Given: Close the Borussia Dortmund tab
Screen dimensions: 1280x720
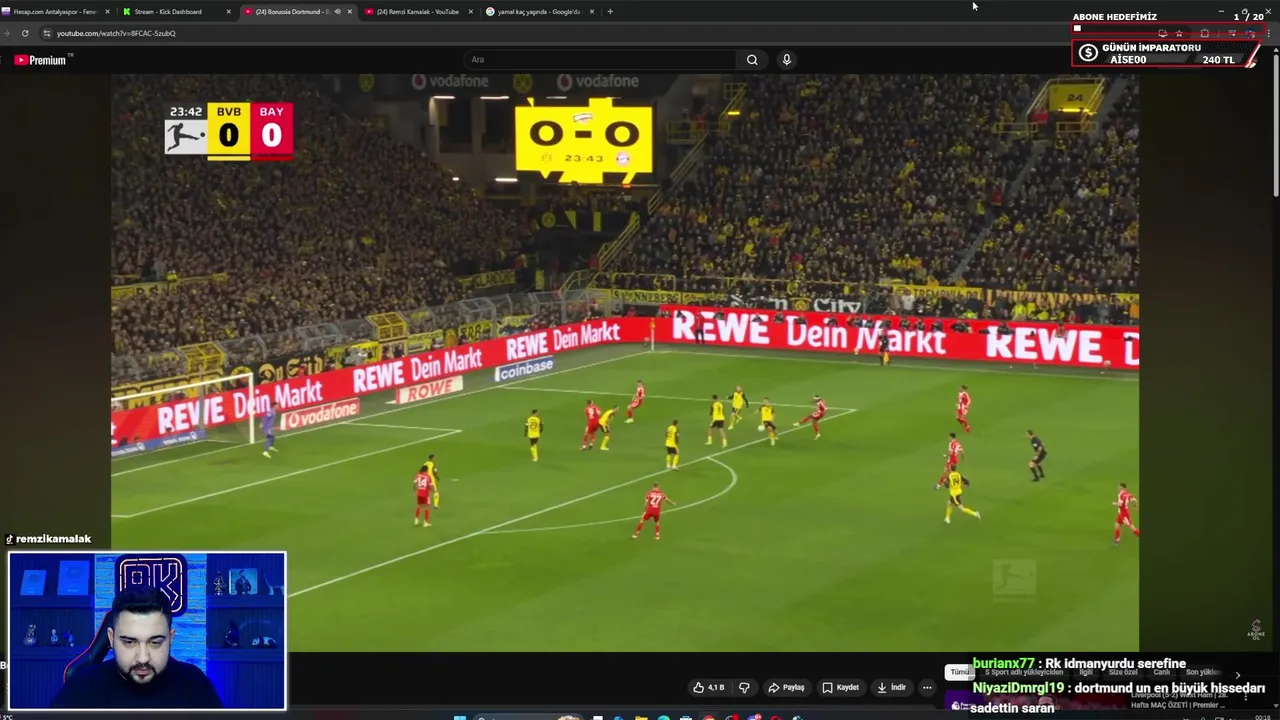Looking at the screenshot, I should [349, 12].
